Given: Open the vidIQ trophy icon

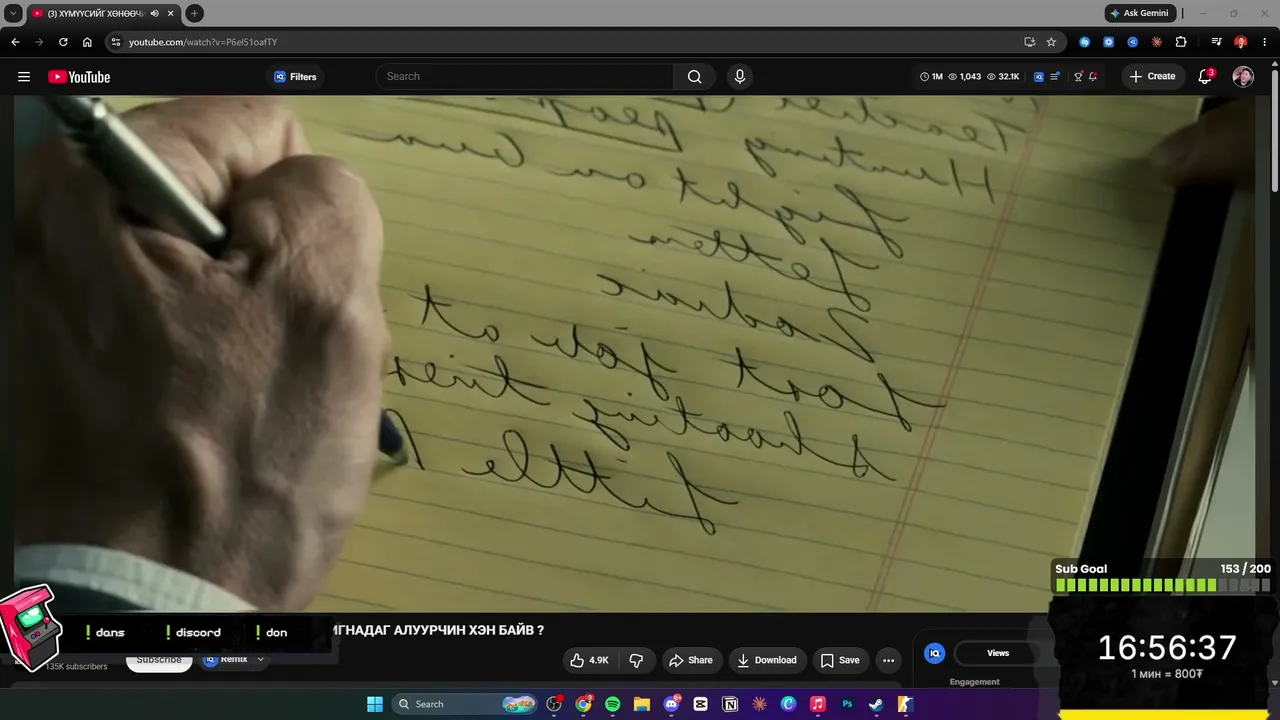Looking at the screenshot, I should click(1078, 77).
